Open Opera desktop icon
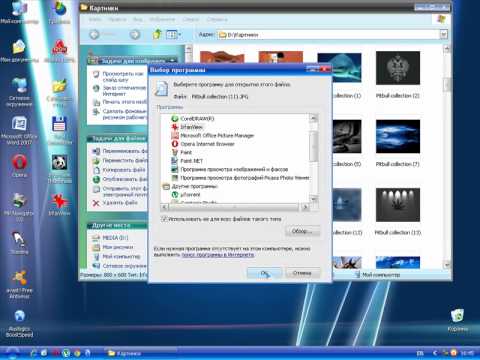The height and width of the screenshot is (360, 480). click(x=19, y=166)
